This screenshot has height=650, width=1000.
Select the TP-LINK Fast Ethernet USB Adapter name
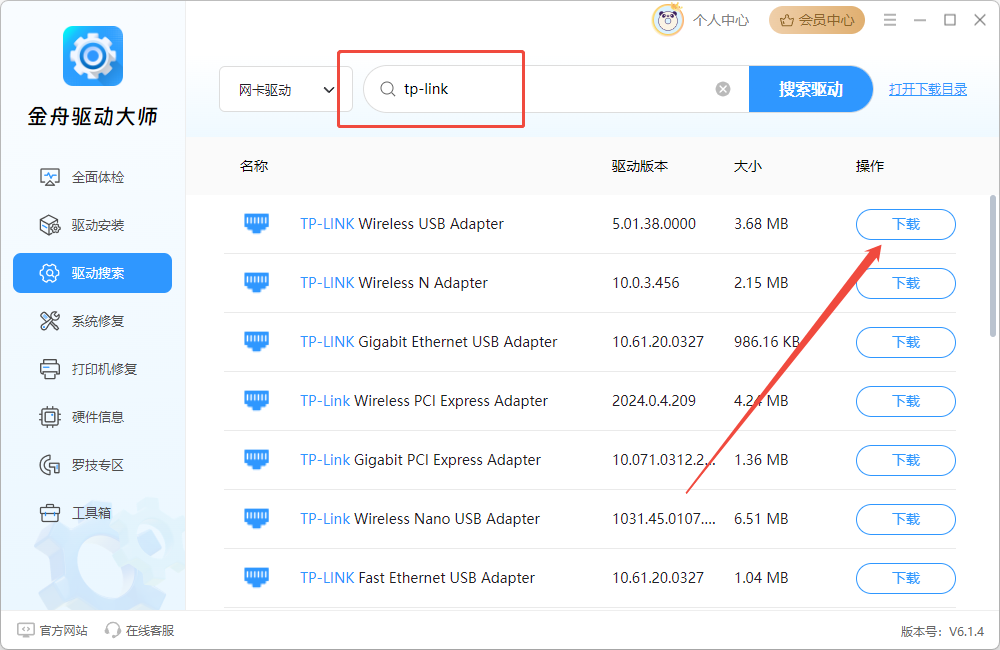coord(417,578)
